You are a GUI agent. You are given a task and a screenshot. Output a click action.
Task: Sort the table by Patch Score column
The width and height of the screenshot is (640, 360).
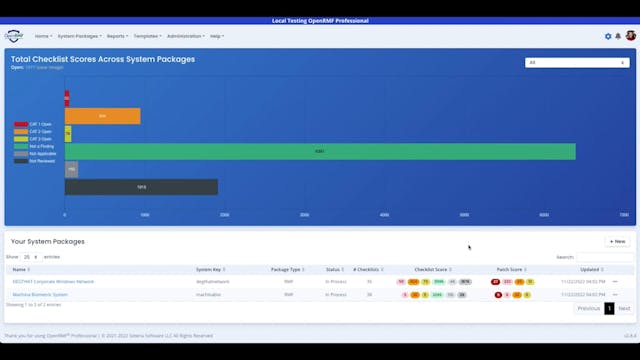coord(511,269)
